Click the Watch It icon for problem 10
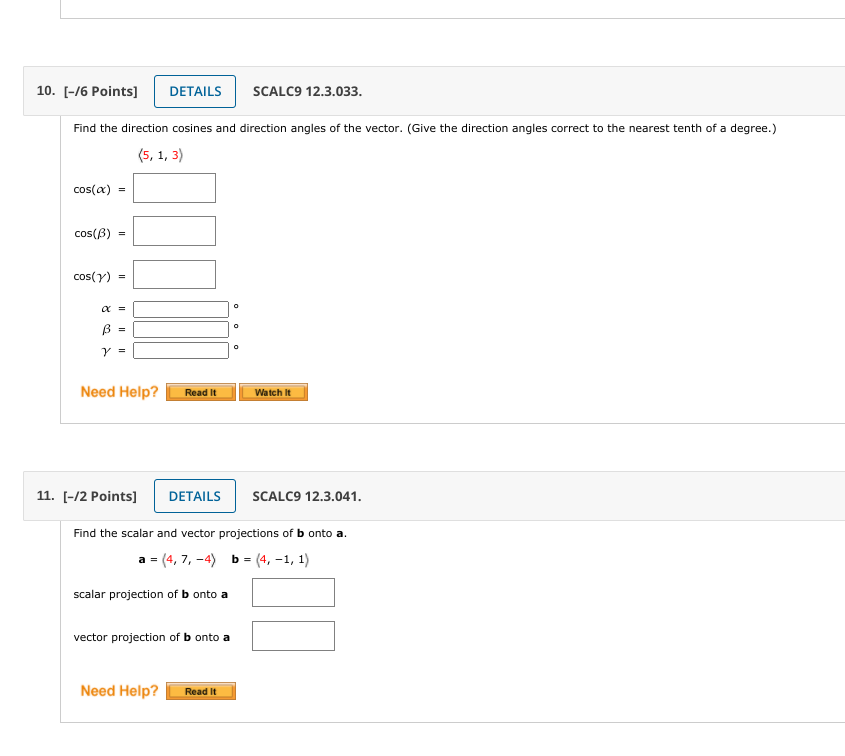The image size is (845, 756). (273, 392)
